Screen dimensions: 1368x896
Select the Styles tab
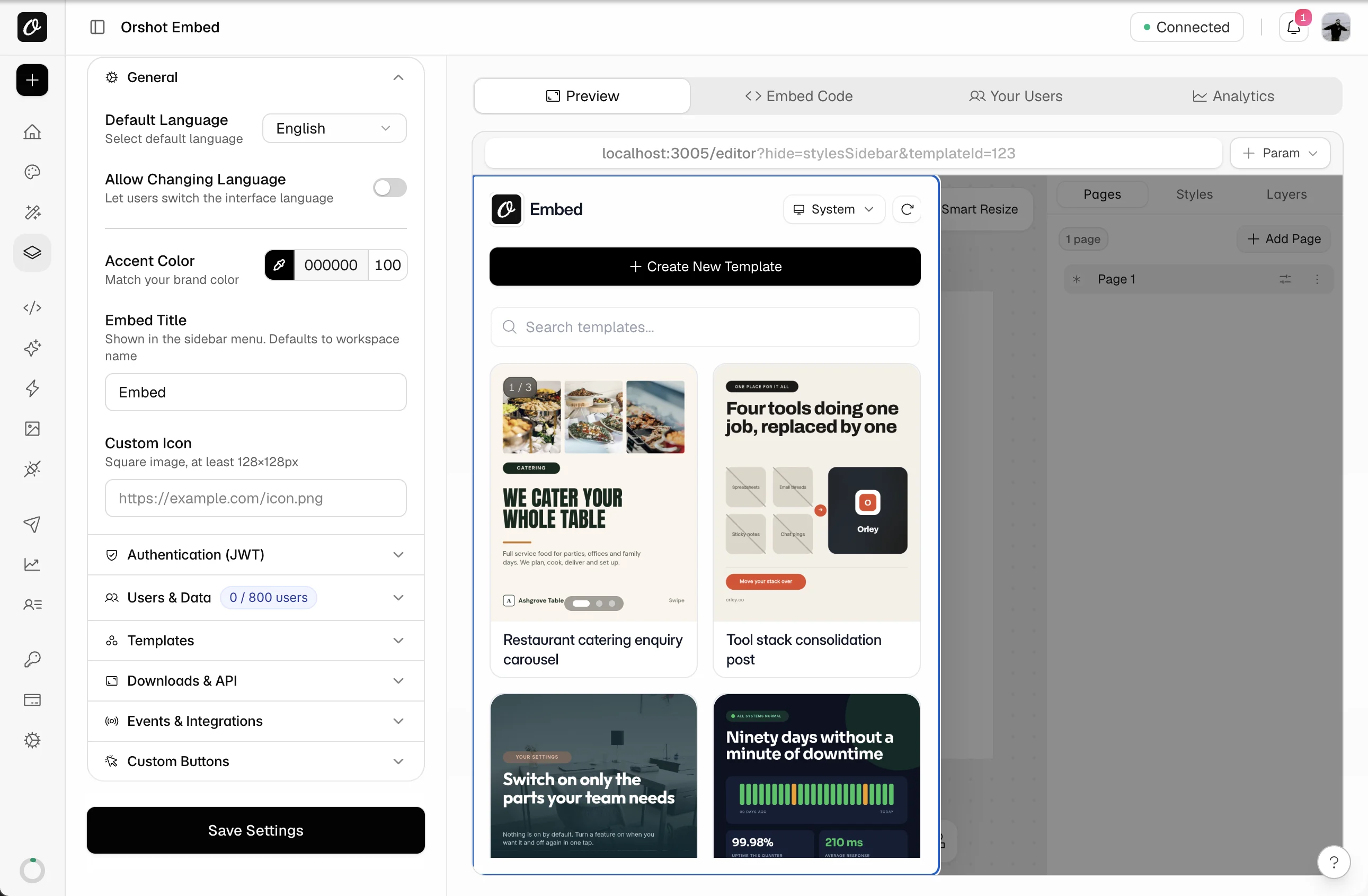tap(1194, 194)
